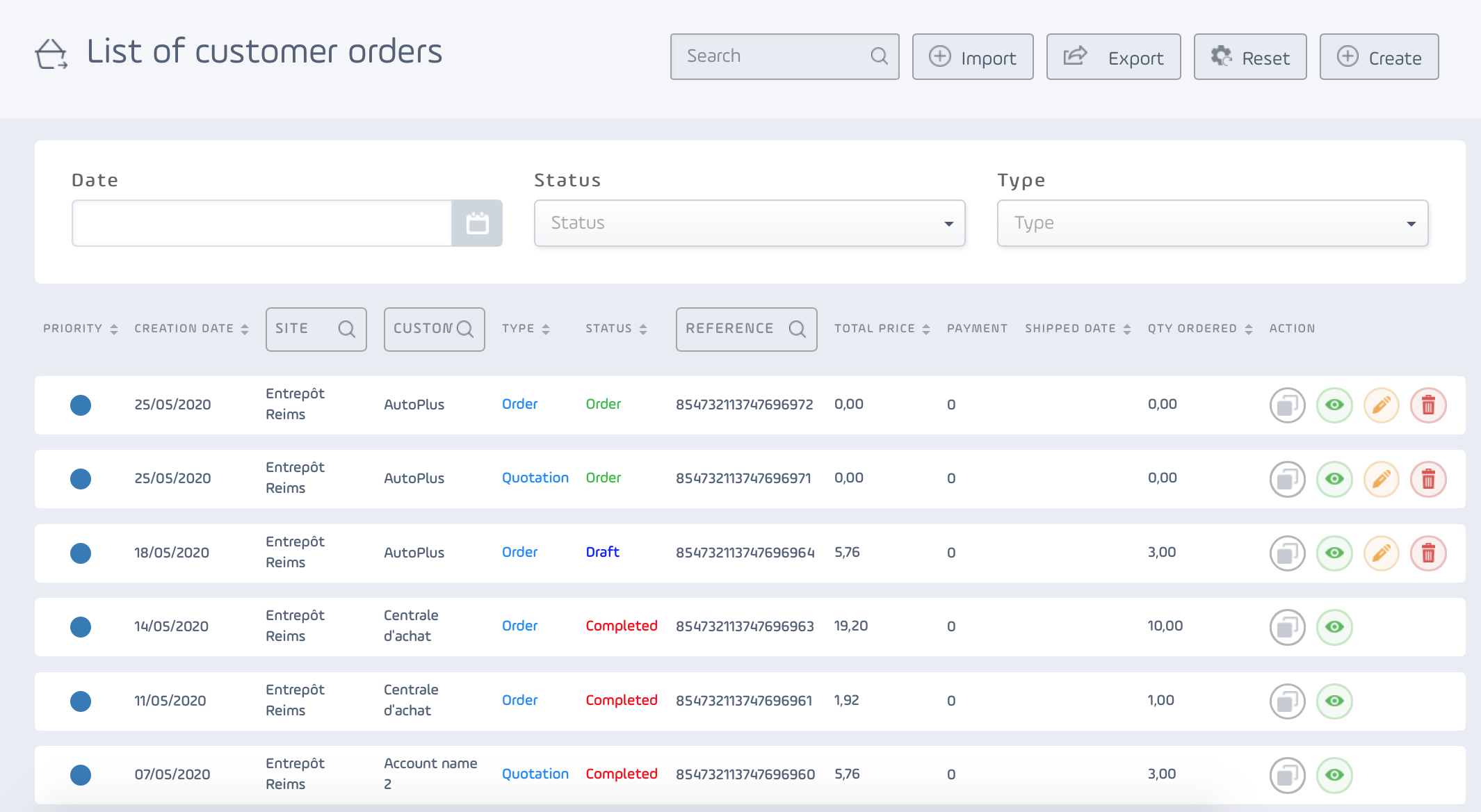Viewport: 1481px width, 812px height.
Task: Duplicate order ending in 696972
Action: point(1287,405)
